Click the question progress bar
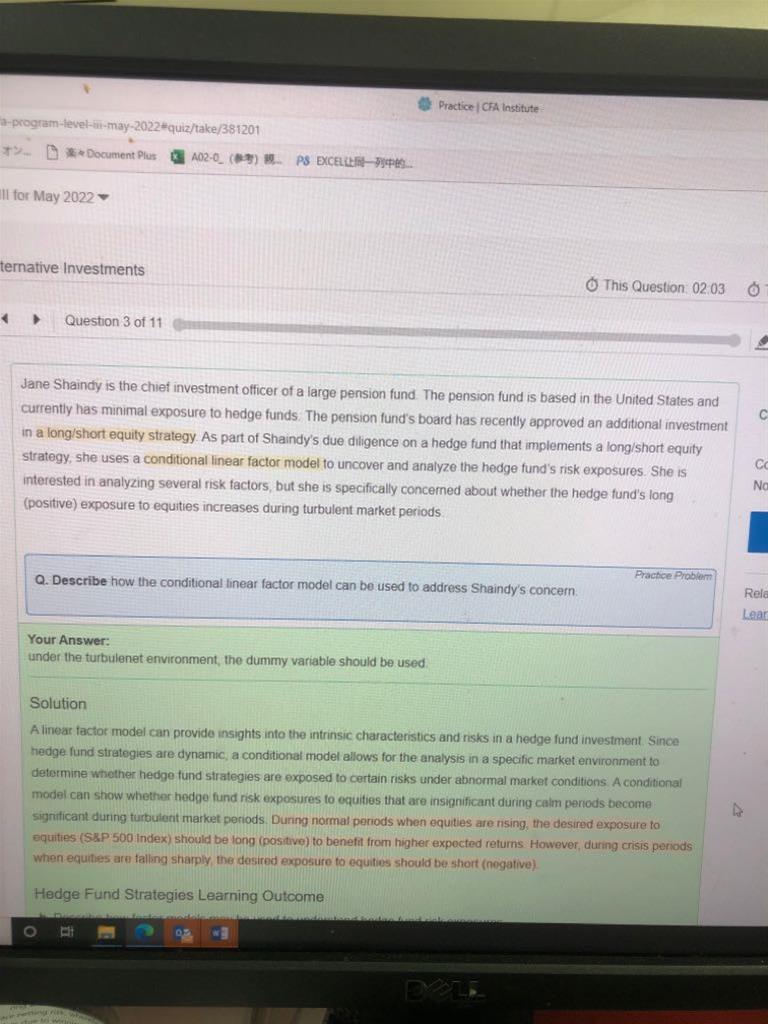The image size is (768, 1024). pyautogui.click(x=456, y=330)
